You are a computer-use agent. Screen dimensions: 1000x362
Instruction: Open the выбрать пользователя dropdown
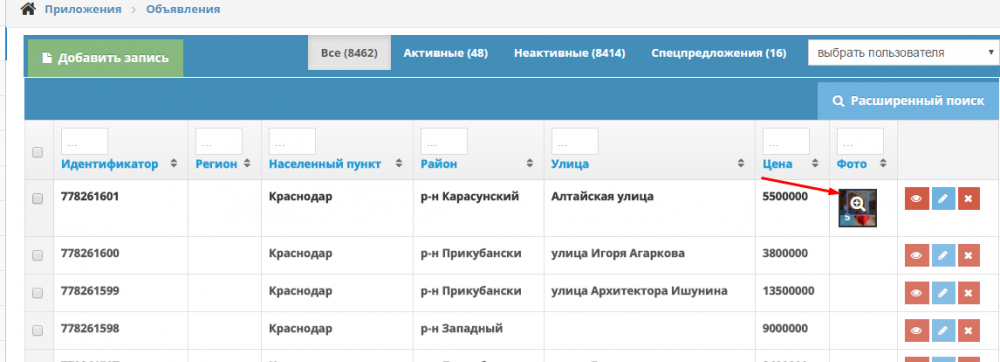[x=903, y=52]
